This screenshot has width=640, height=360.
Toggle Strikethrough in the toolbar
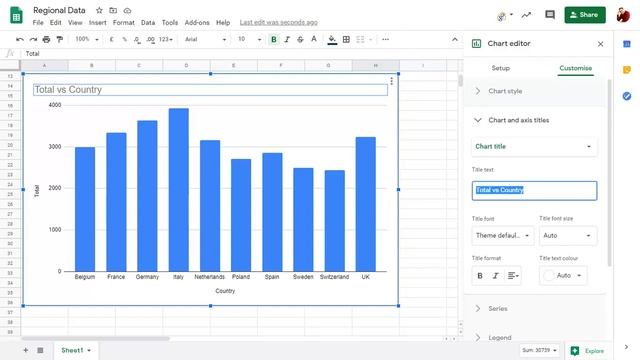(x=300, y=40)
